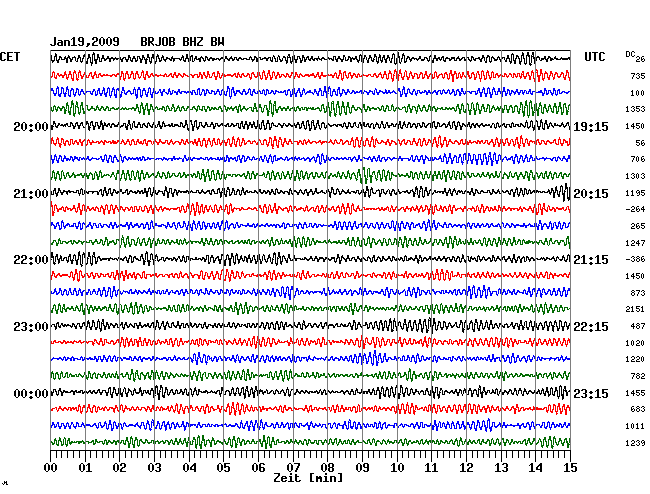Screen dimensions: 650x494
Task: Select the 15 minute axis tick label
Action: (x=570, y=468)
